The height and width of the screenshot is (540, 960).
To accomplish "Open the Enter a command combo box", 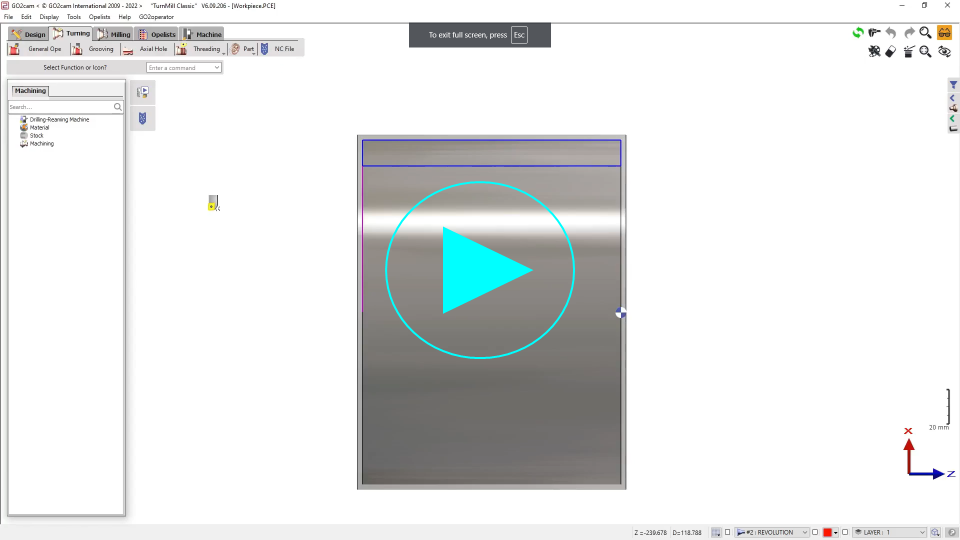I will [184, 68].
